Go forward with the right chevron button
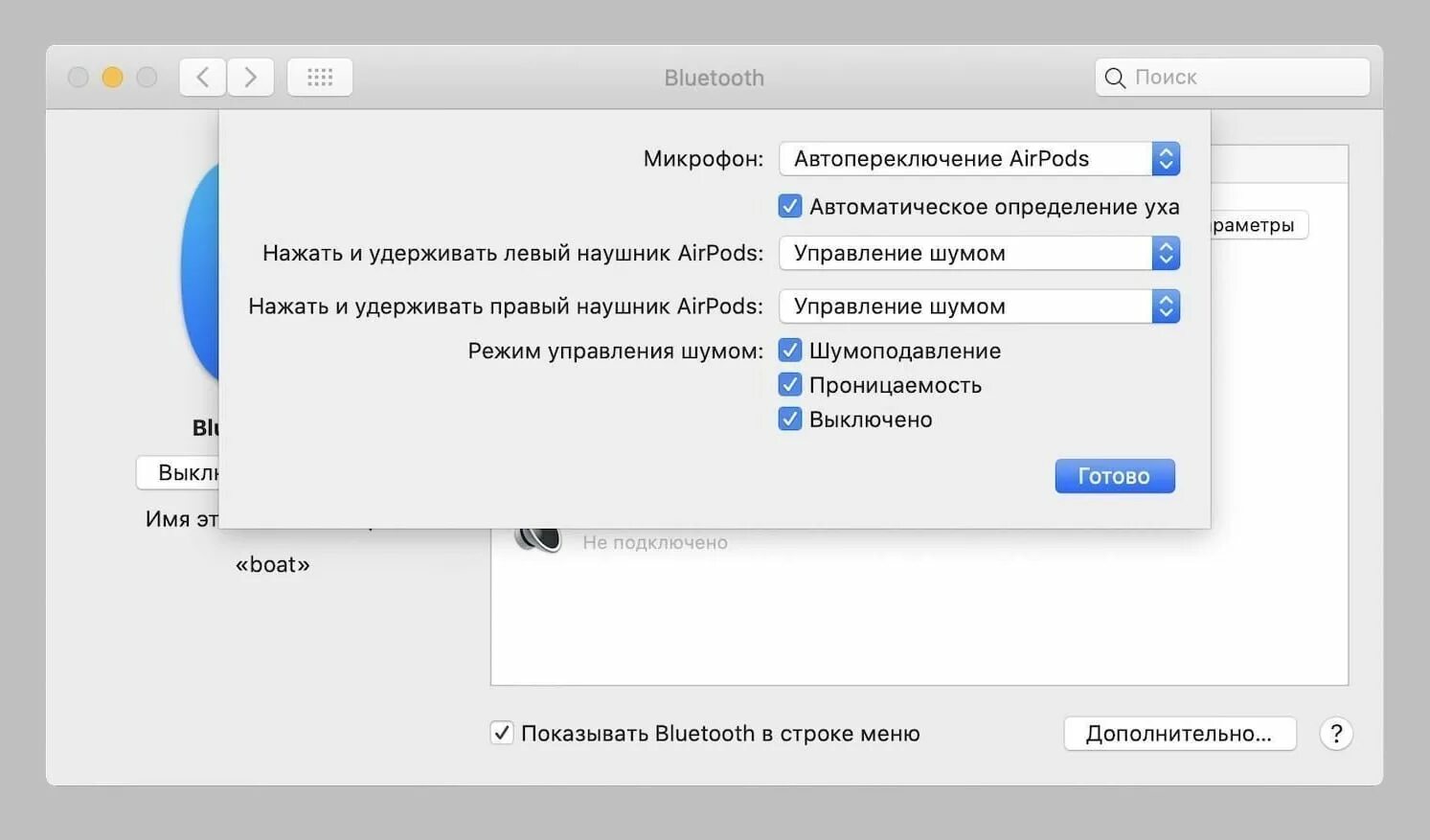The image size is (1430, 840). 251,78
